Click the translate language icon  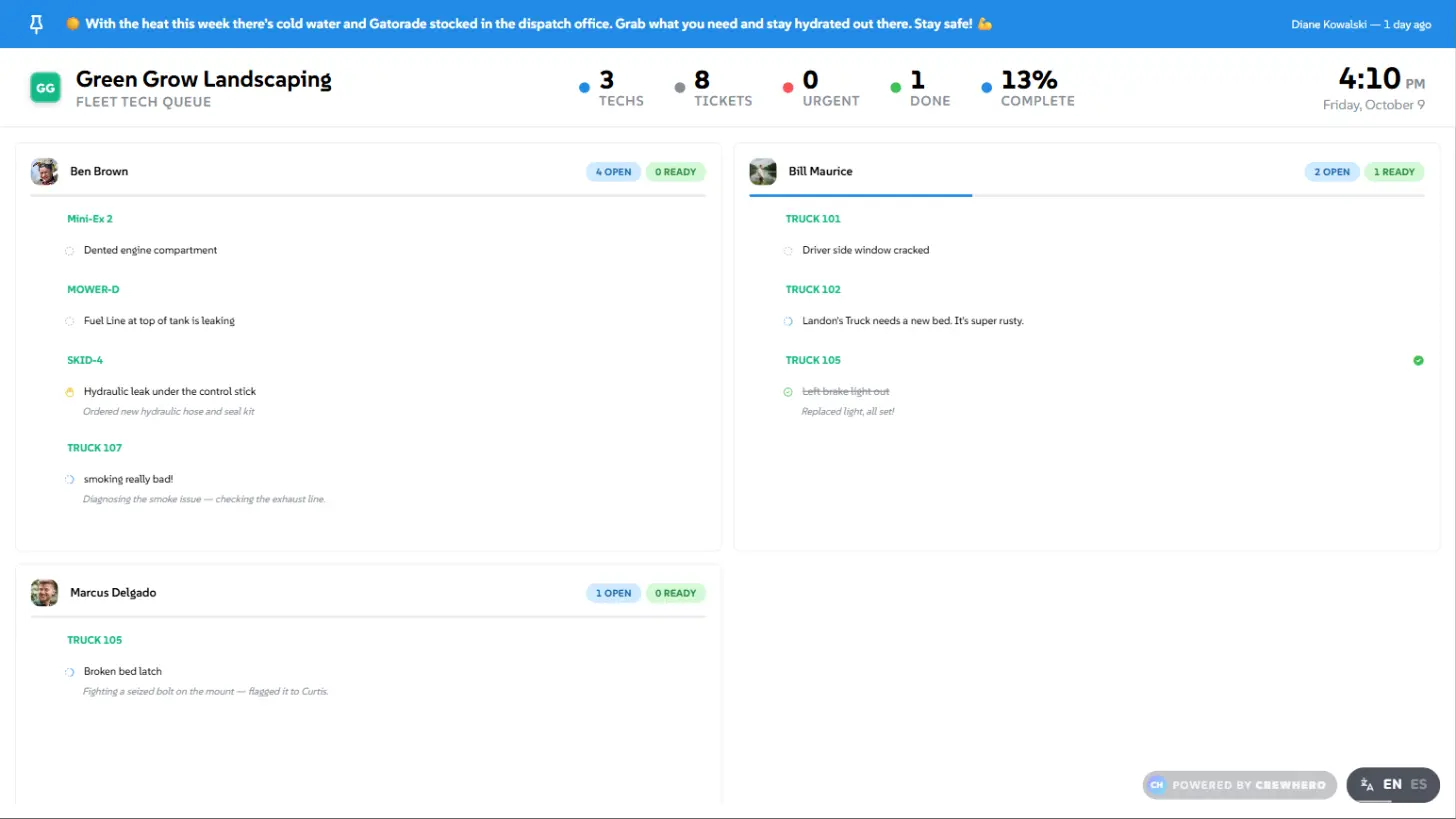coord(1365,785)
